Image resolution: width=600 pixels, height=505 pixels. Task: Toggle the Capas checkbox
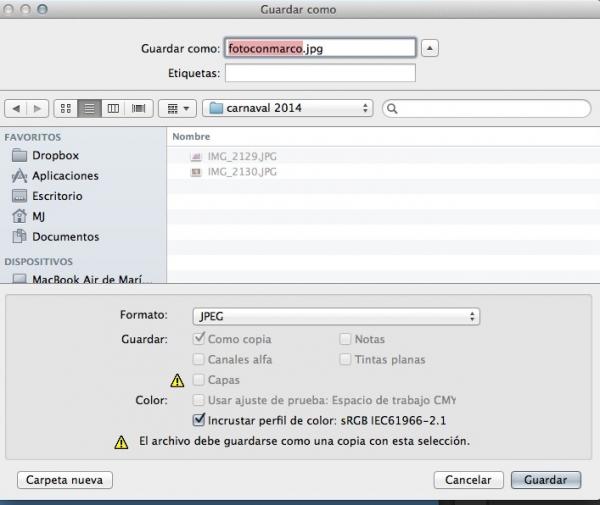(x=198, y=380)
